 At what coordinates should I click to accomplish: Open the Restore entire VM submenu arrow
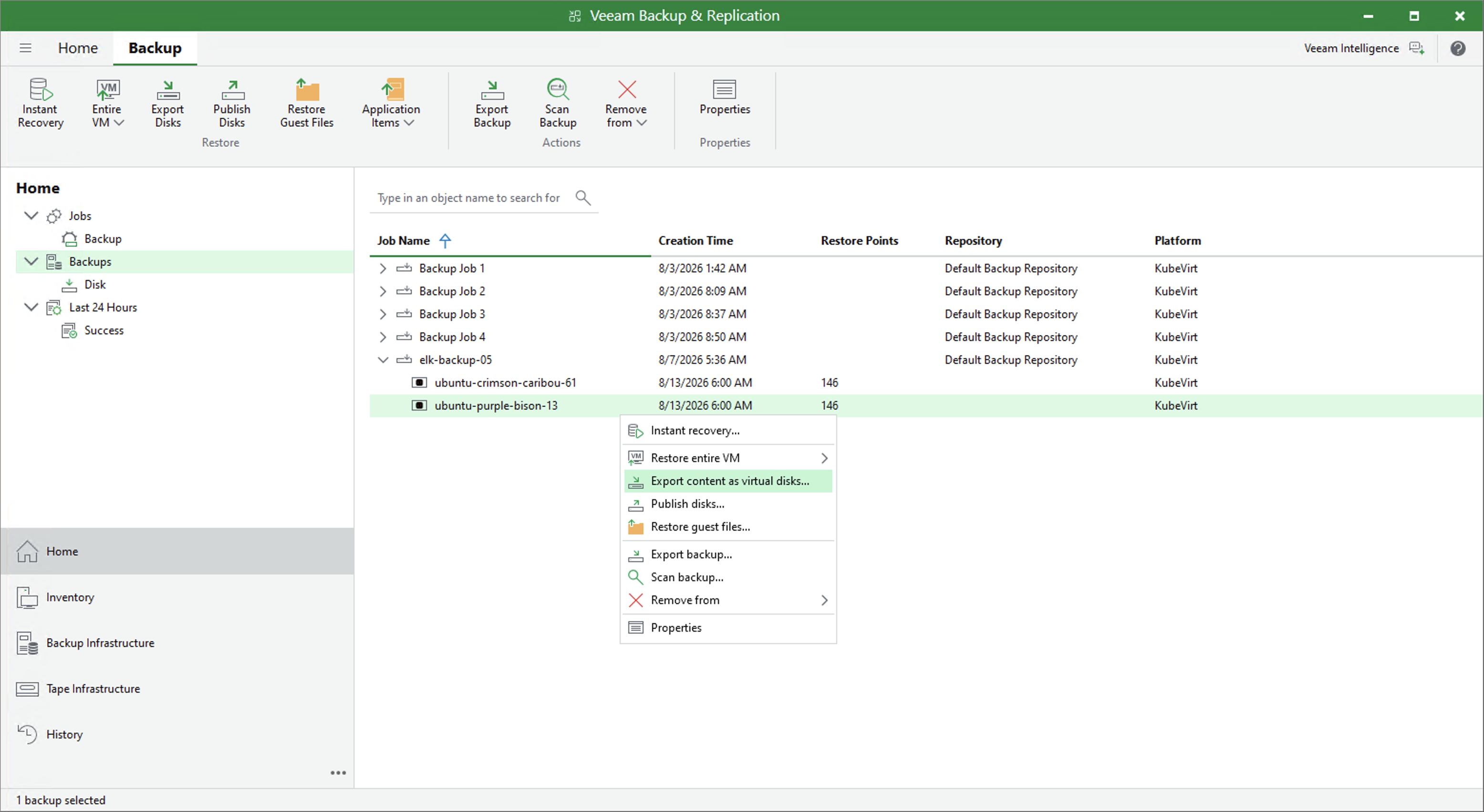click(x=824, y=458)
